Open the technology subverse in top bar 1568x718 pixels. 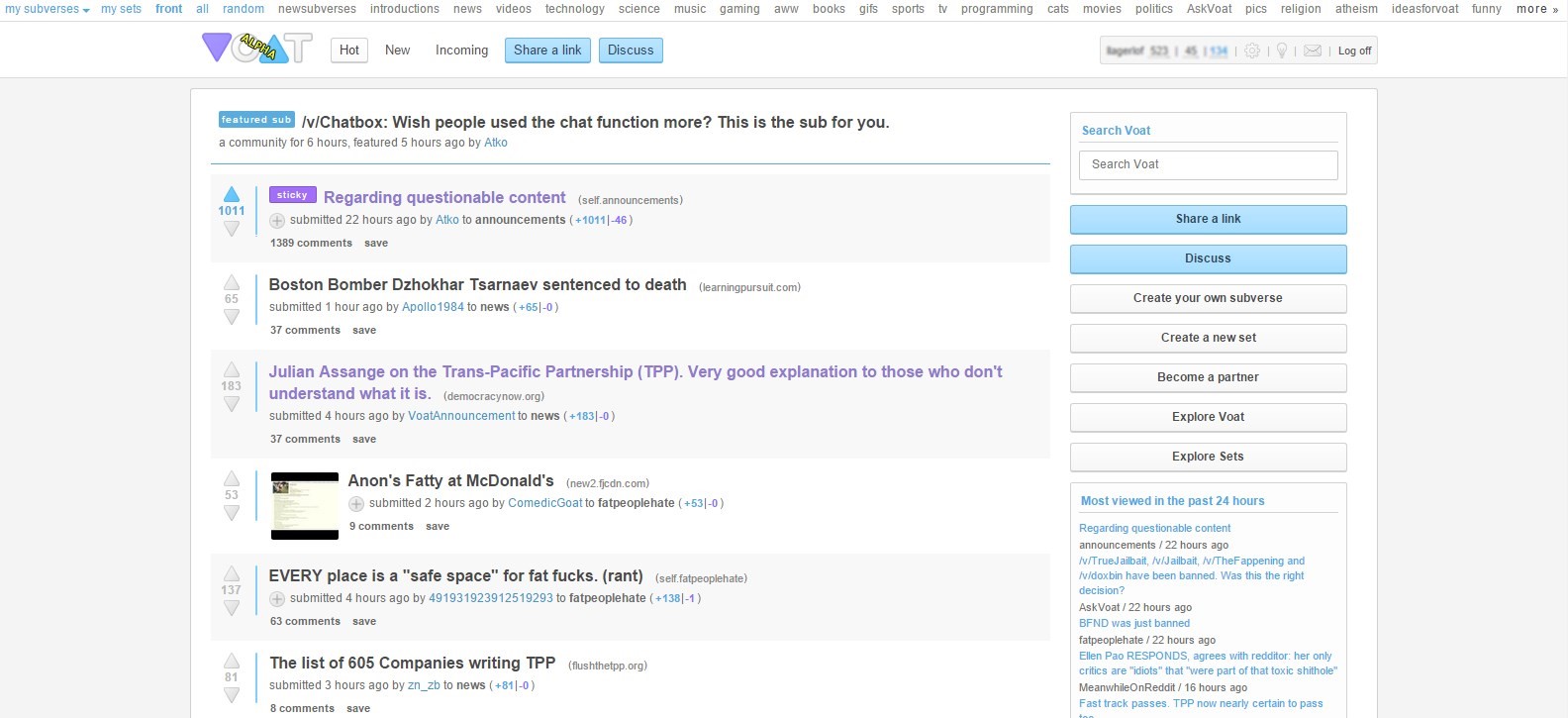pos(574,9)
